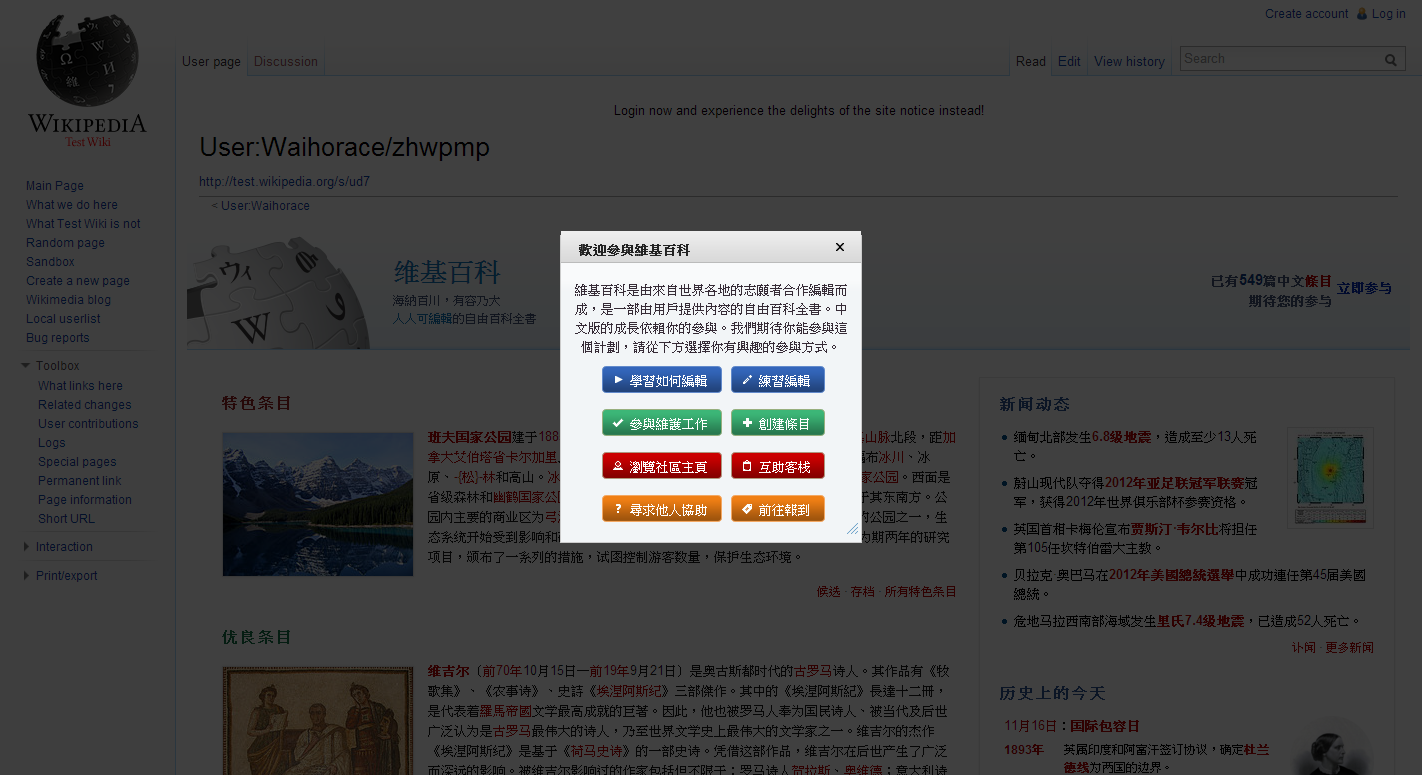Screen dimensions: 1422x775
Task: Click the 维吉尔 article link
Action: point(448,670)
